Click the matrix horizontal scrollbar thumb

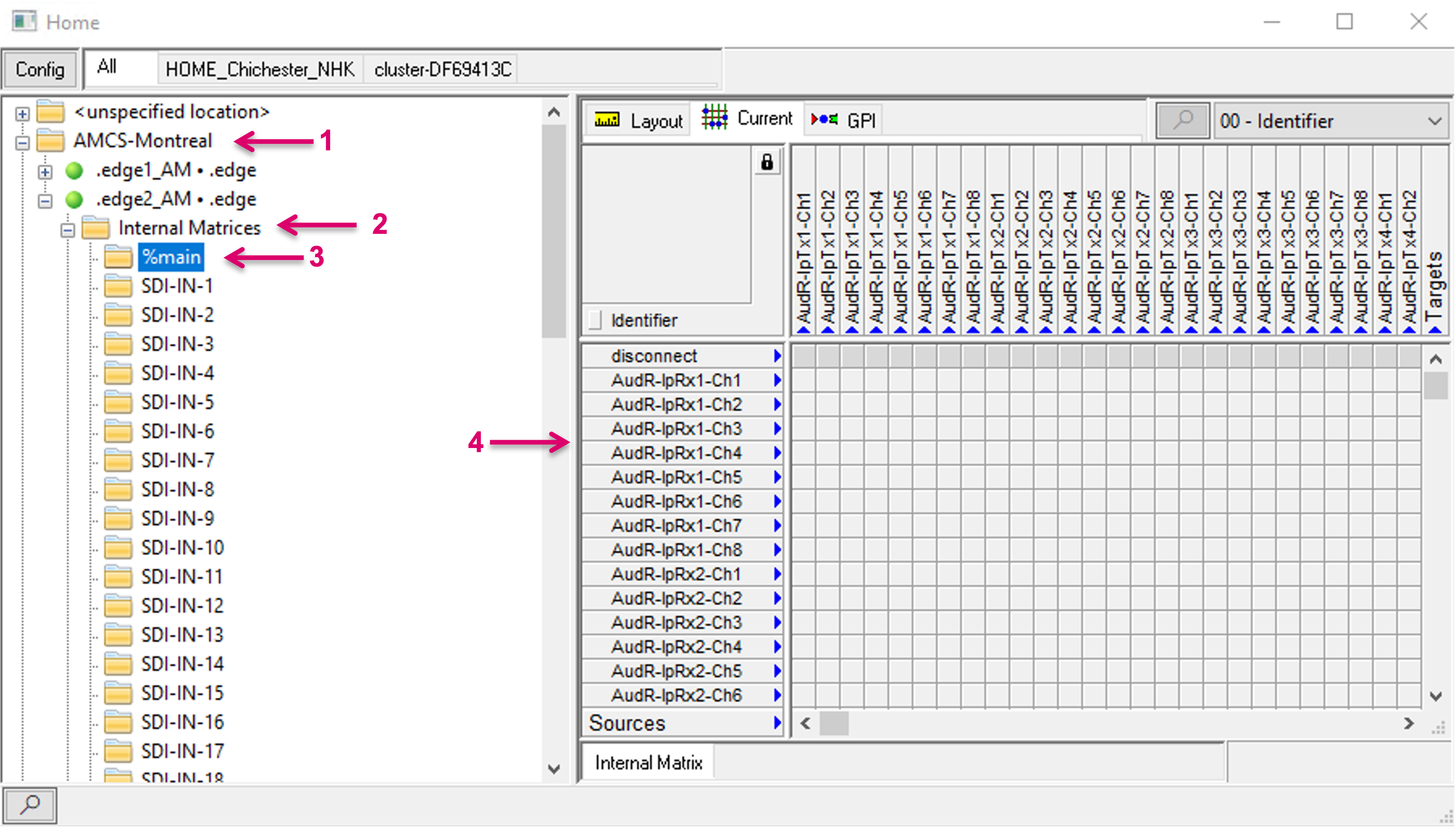tap(833, 723)
